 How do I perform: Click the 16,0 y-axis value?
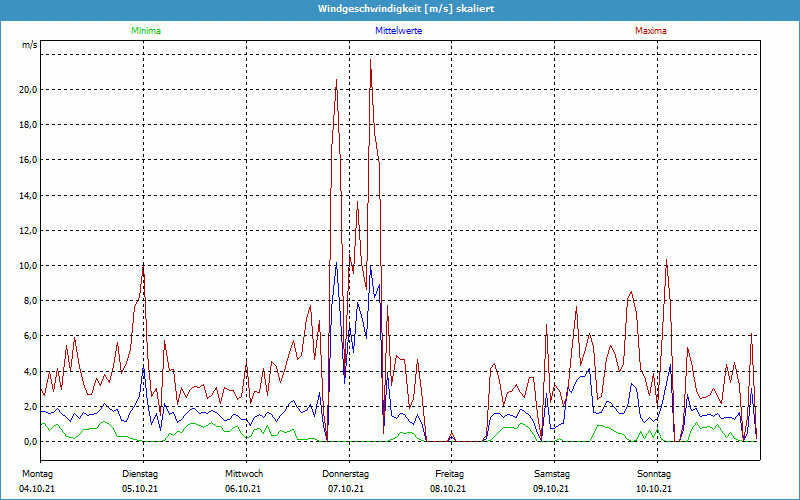[28, 160]
